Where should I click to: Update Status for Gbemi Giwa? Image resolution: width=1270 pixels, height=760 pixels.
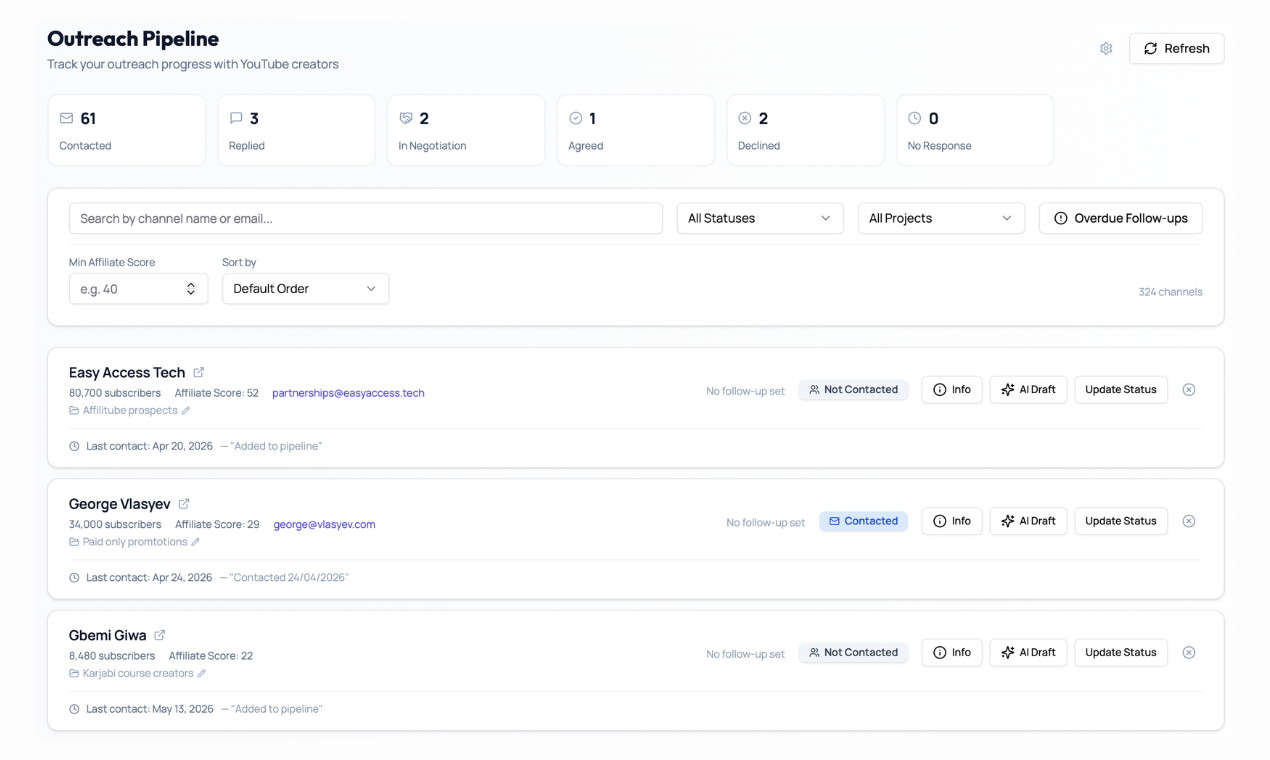(1121, 652)
